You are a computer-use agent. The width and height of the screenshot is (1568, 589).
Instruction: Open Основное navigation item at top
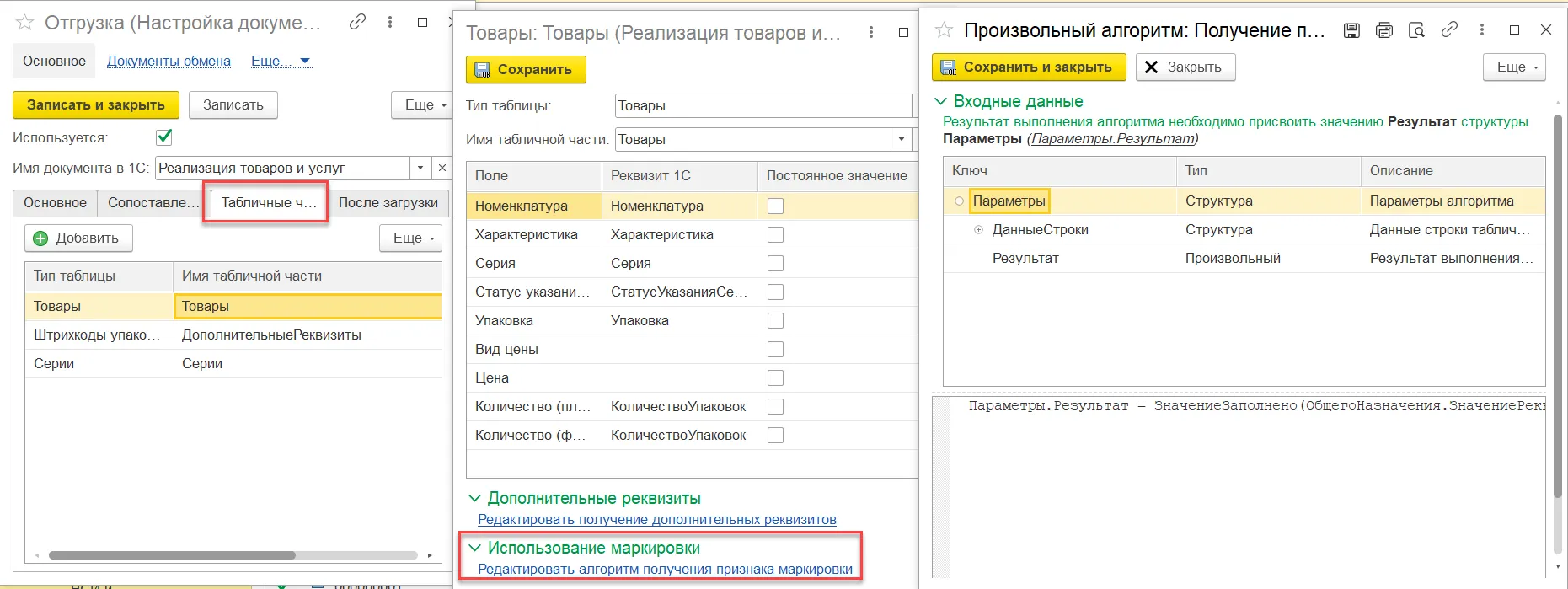(54, 62)
